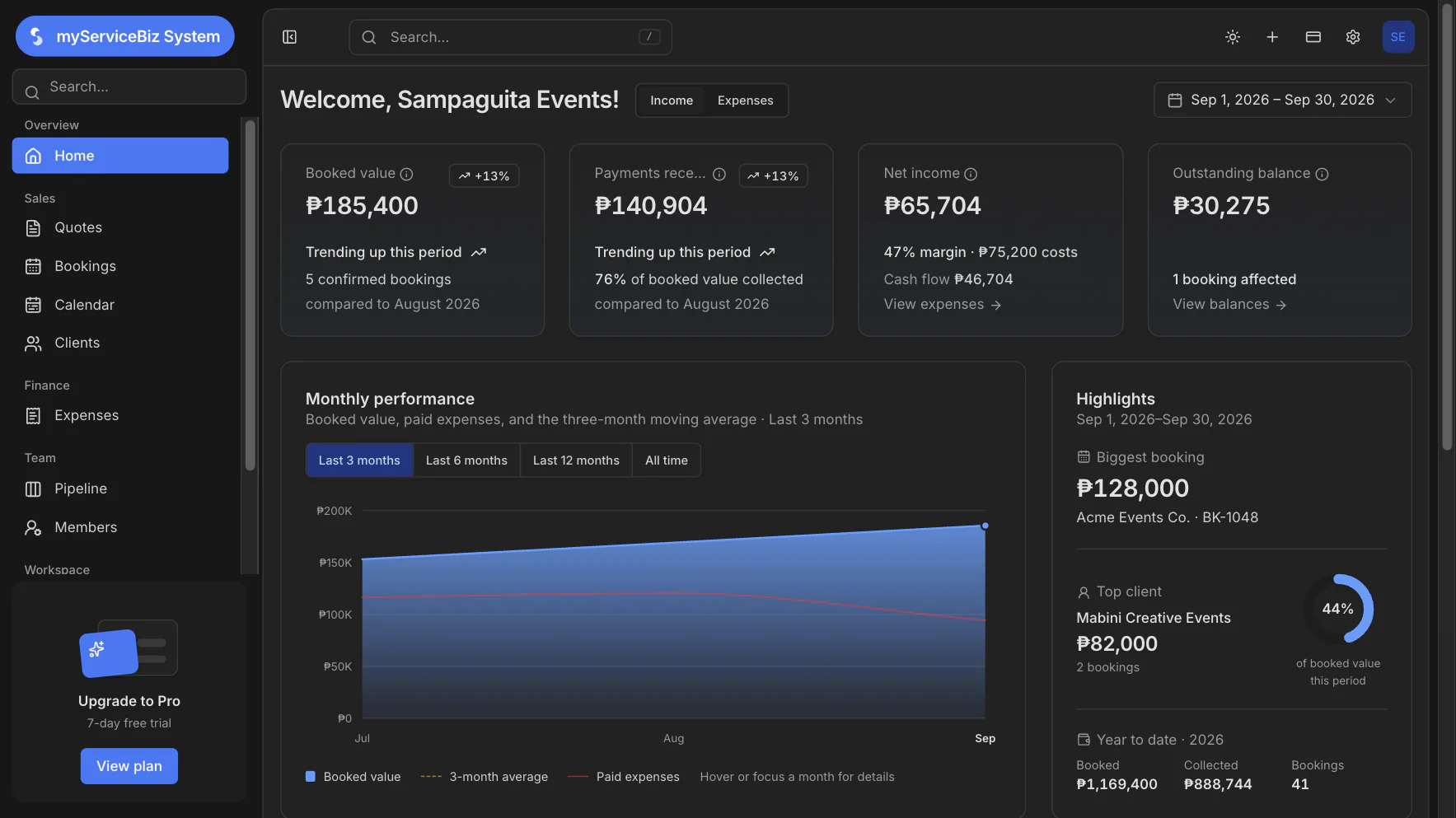
Task: Focus the top header search field
Action: point(510,37)
